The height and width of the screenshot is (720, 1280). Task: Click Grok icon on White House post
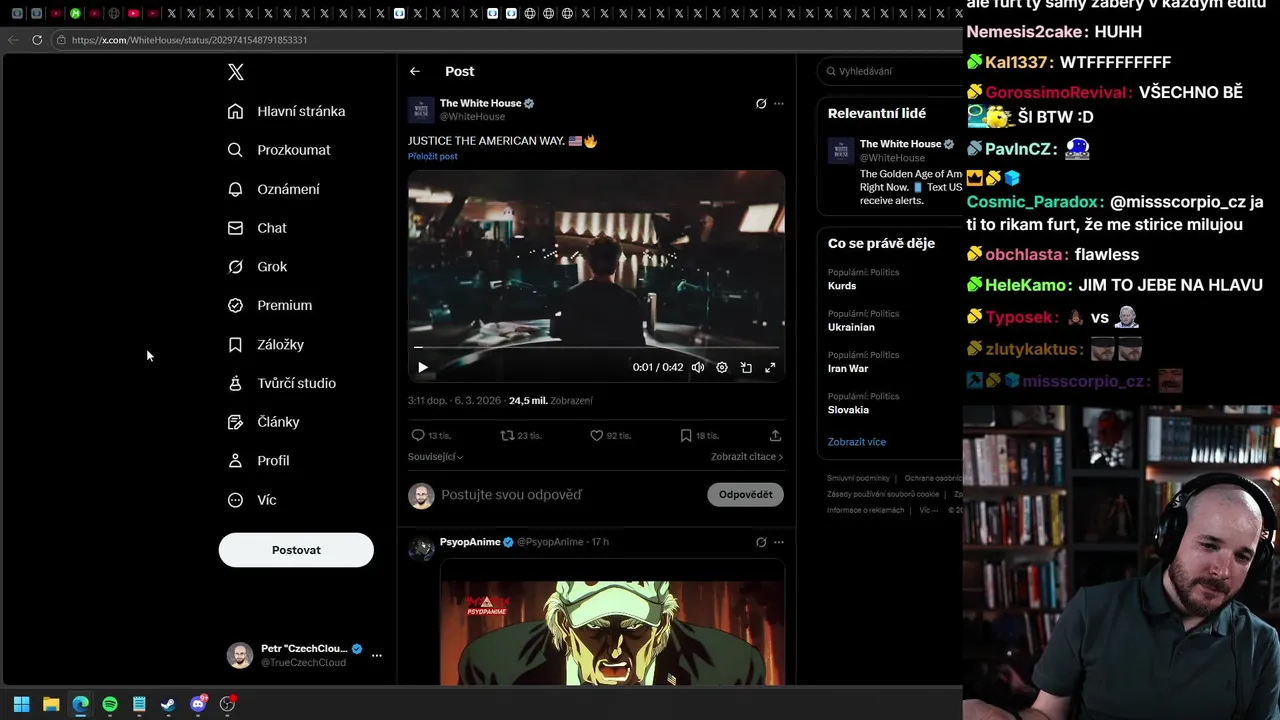click(761, 103)
